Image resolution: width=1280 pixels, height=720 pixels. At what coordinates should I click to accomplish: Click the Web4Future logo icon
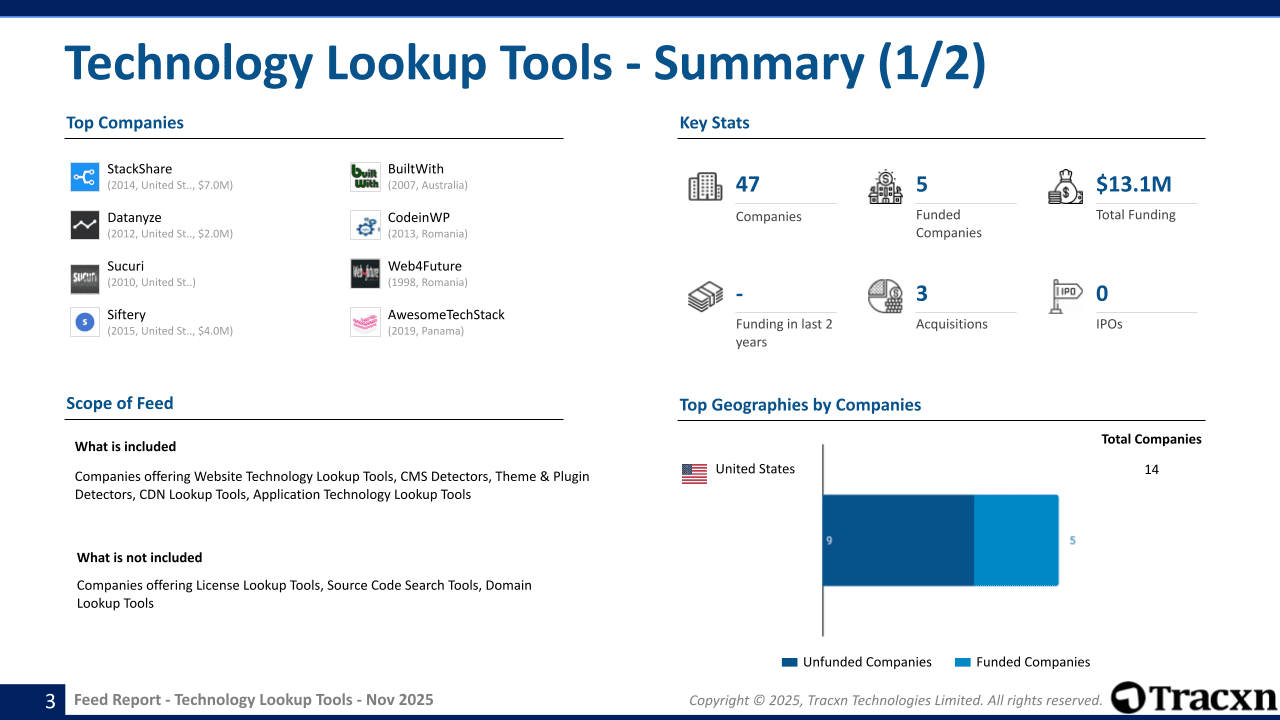(x=365, y=274)
